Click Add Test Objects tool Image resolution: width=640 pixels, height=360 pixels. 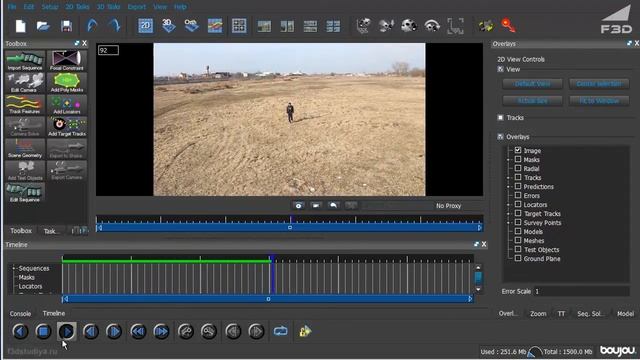pos(25,171)
